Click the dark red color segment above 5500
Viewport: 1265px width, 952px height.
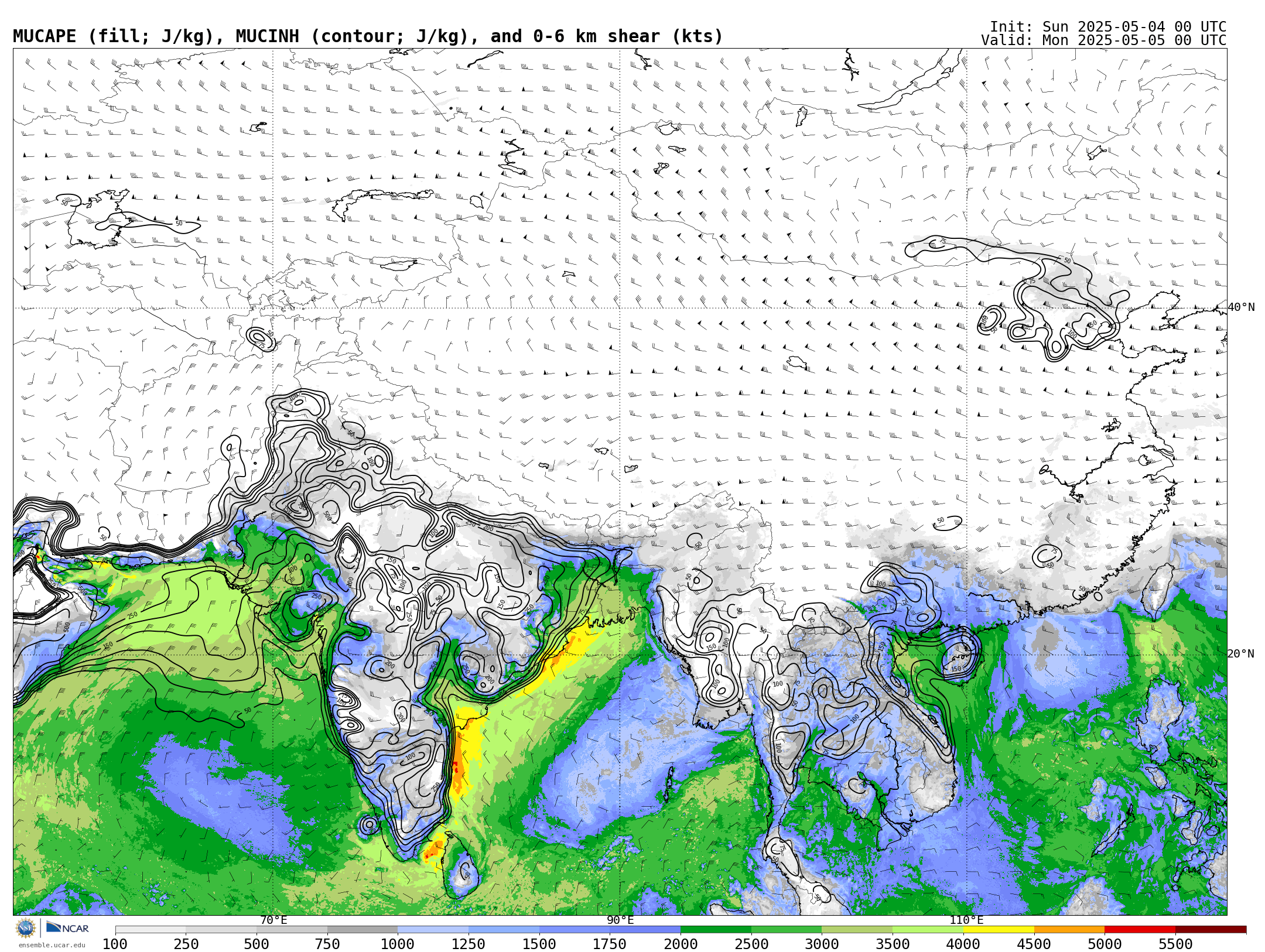point(1211,930)
